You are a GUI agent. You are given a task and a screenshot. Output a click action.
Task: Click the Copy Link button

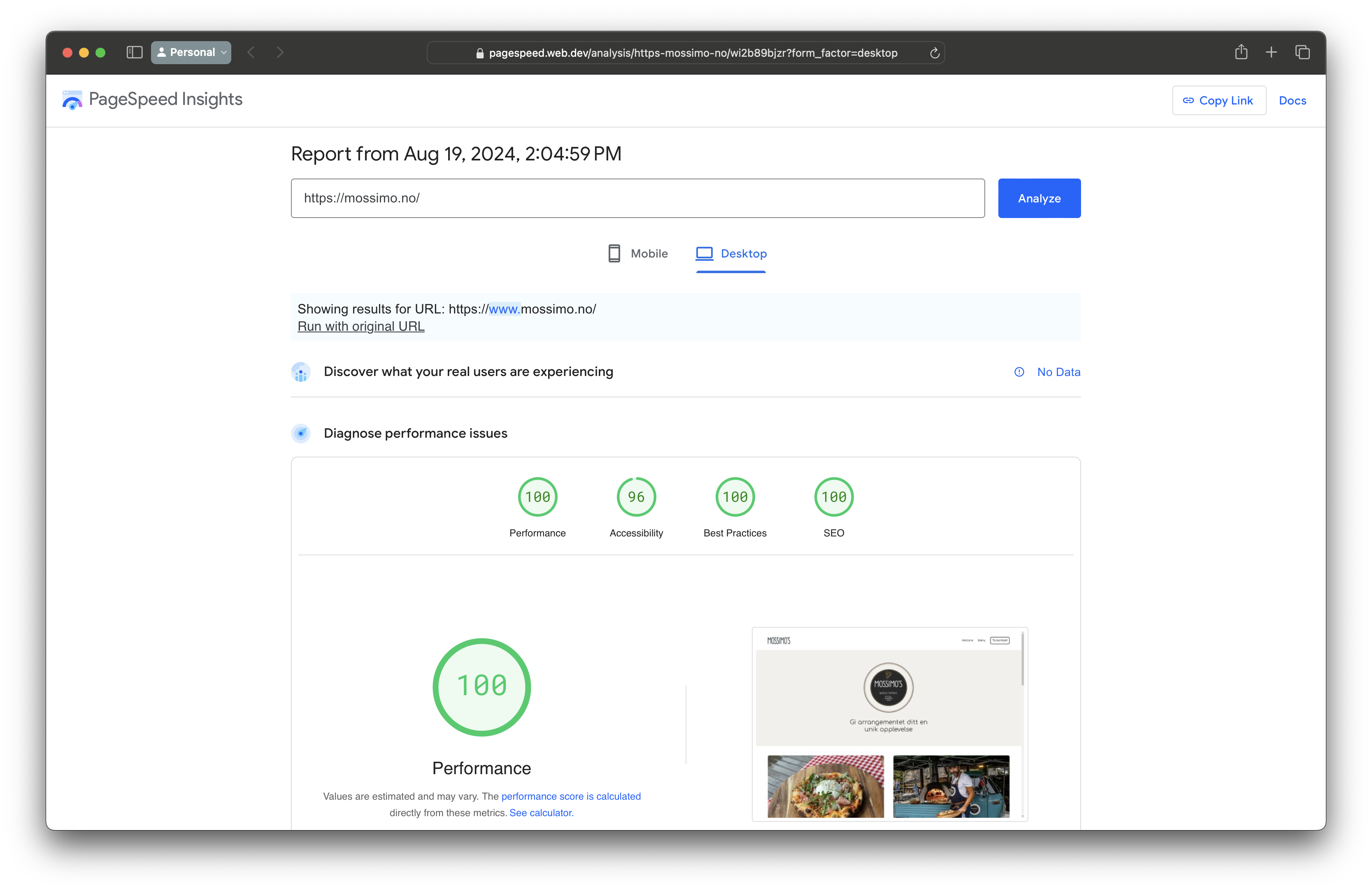1219,100
